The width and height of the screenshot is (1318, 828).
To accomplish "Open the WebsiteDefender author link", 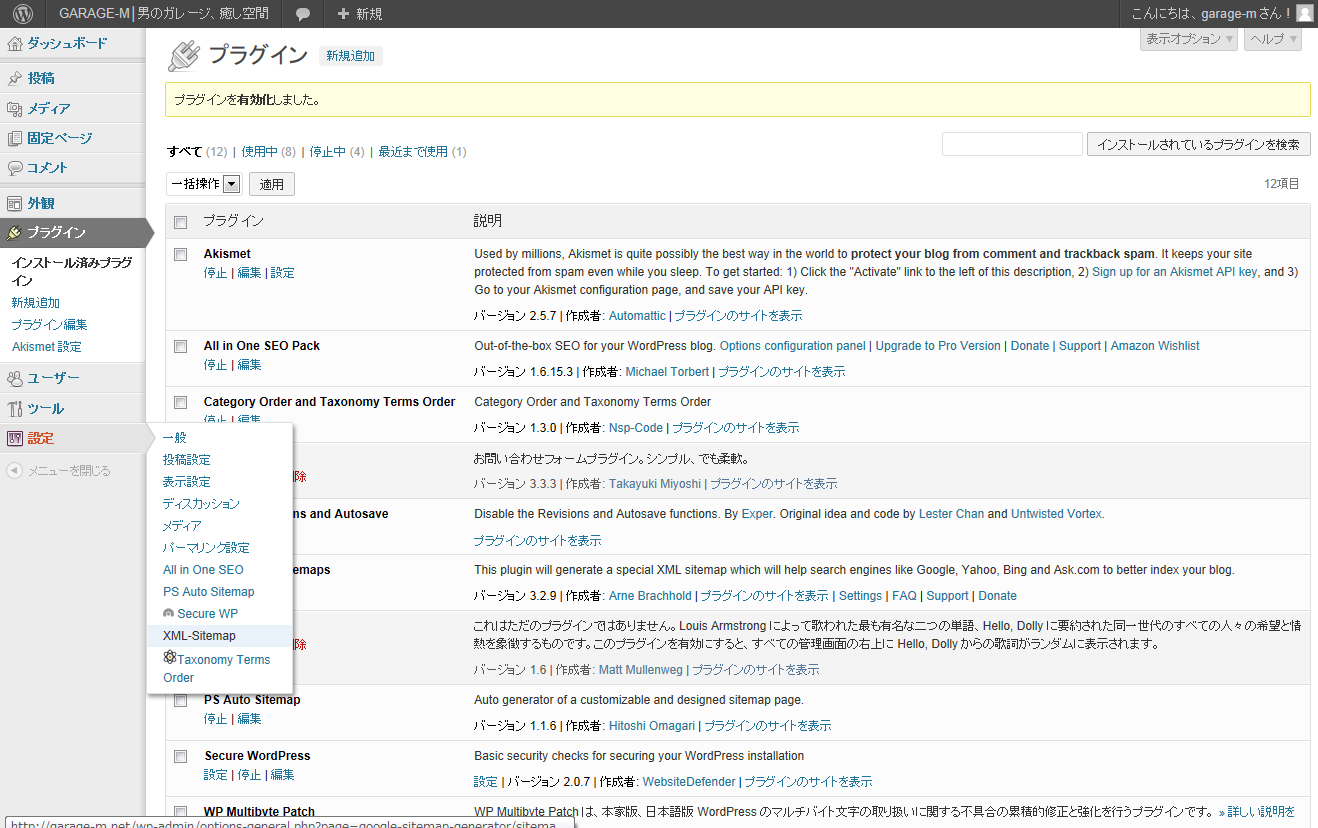I will (x=689, y=782).
